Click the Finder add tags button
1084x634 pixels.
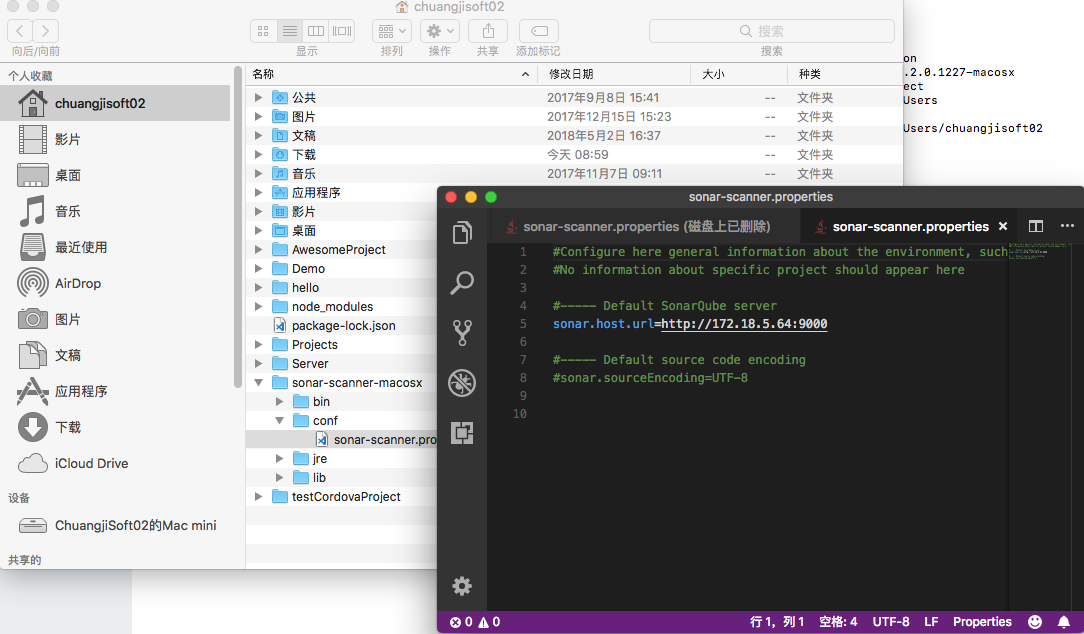tap(539, 31)
